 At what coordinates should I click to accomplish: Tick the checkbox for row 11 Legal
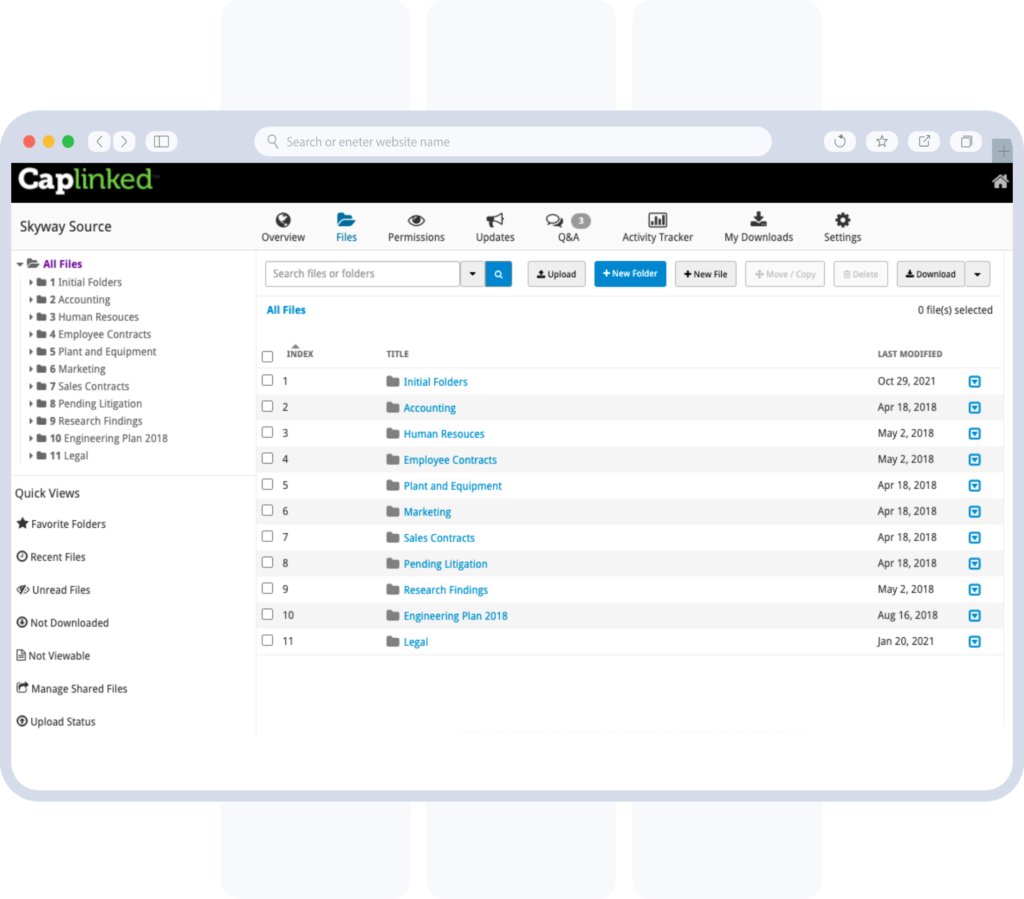click(x=267, y=640)
